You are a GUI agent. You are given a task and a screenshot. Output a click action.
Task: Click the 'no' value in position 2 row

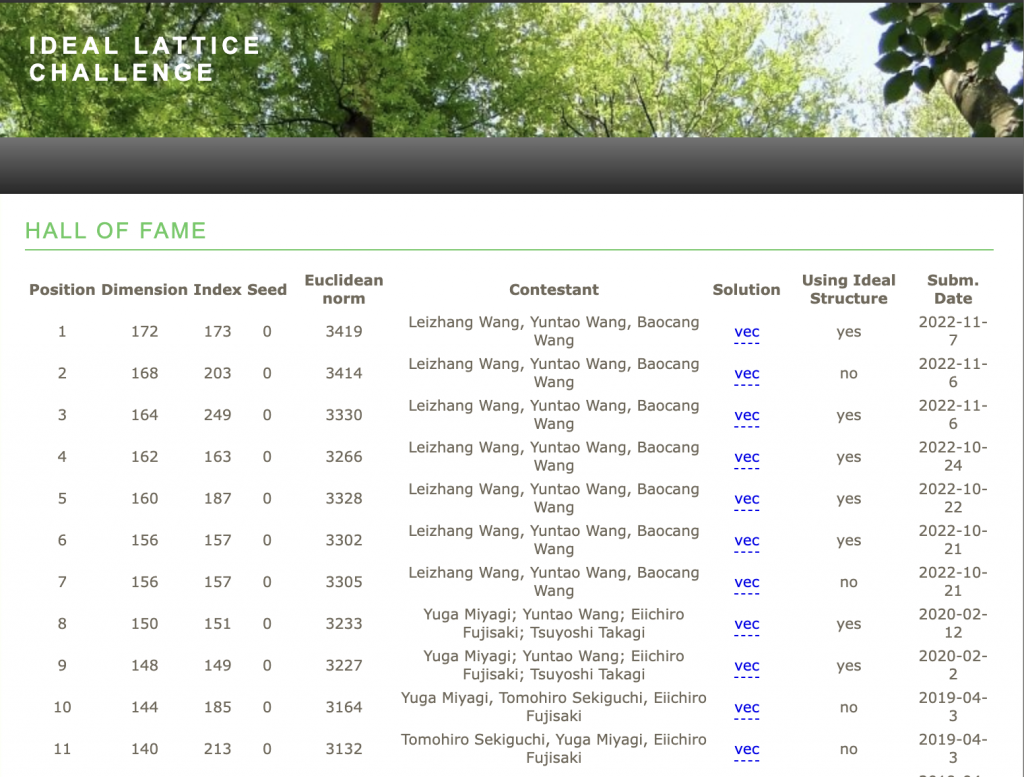(x=848, y=373)
